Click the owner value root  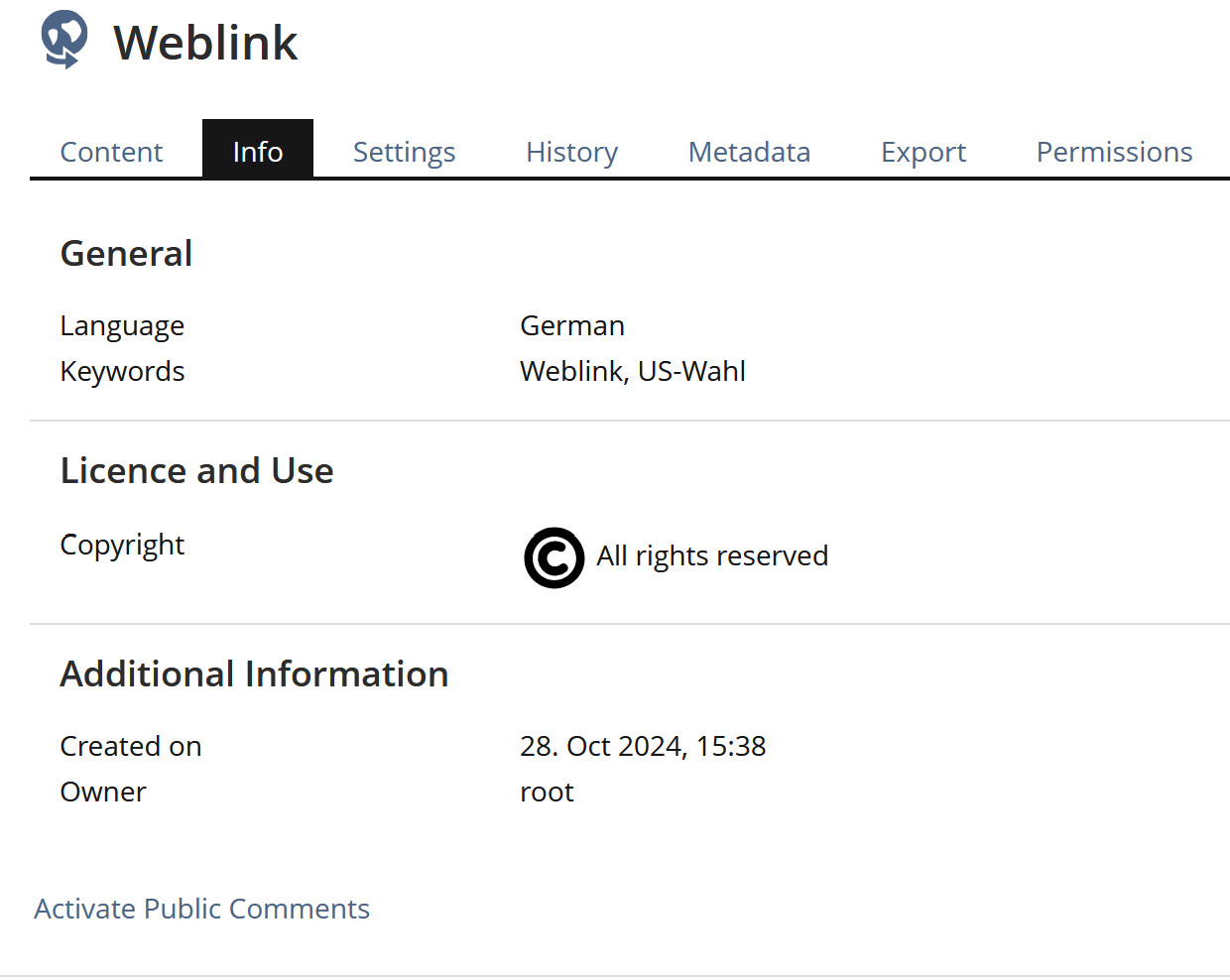tap(547, 792)
